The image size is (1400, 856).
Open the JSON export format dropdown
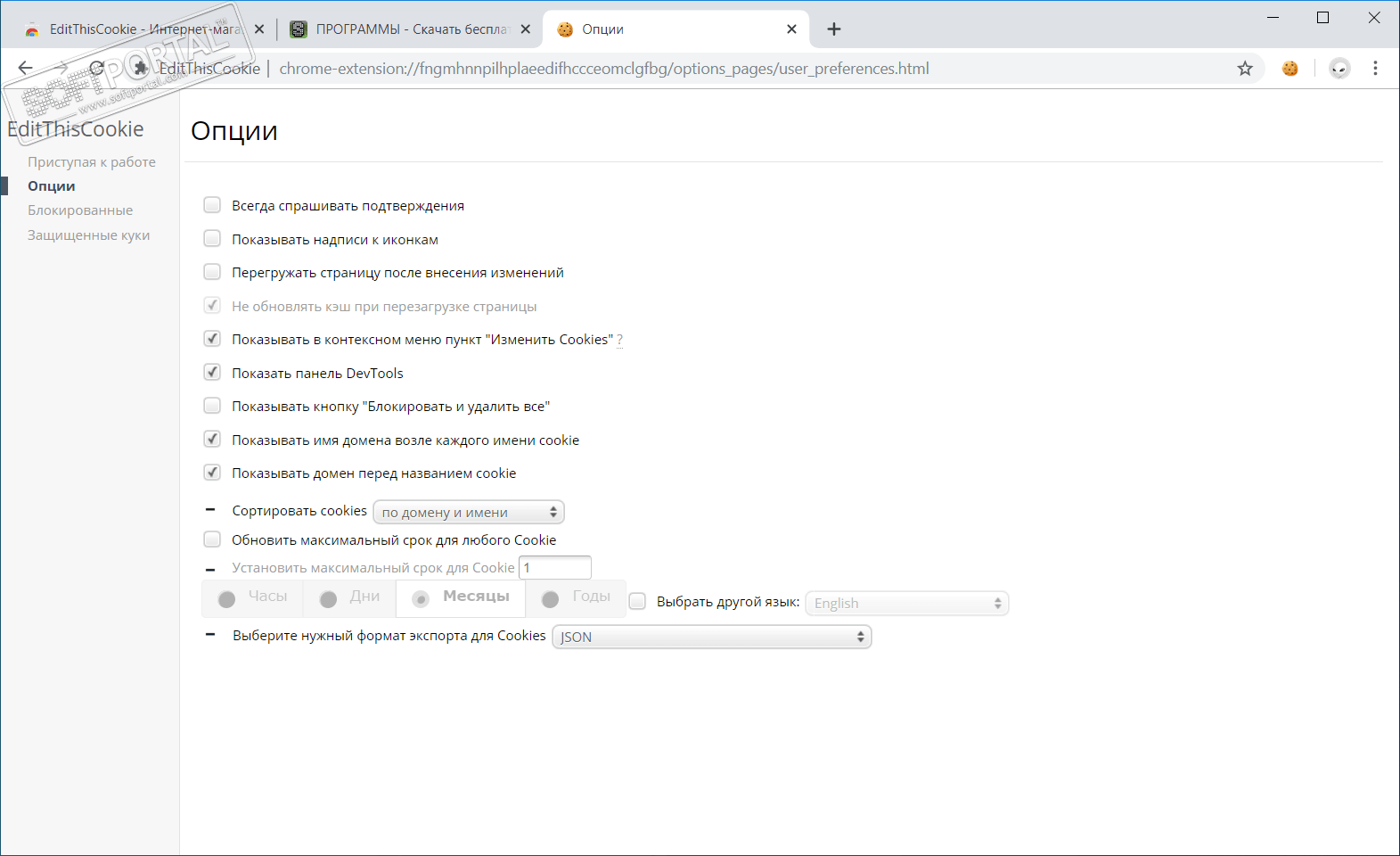(712, 637)
